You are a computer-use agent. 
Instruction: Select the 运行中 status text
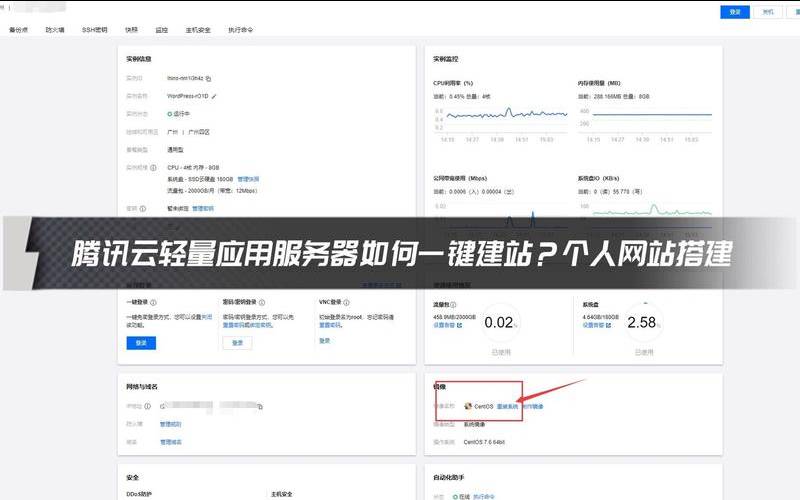click(x=181, y=114)
